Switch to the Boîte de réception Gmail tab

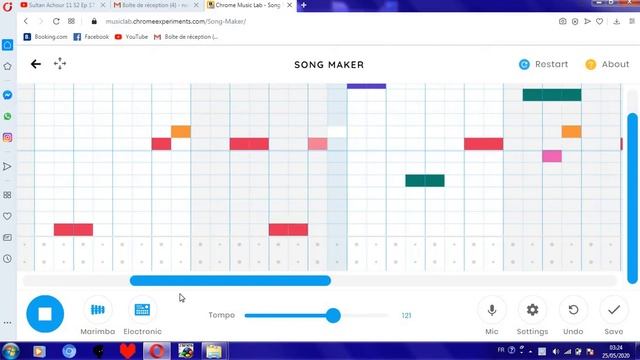point(156,5)
